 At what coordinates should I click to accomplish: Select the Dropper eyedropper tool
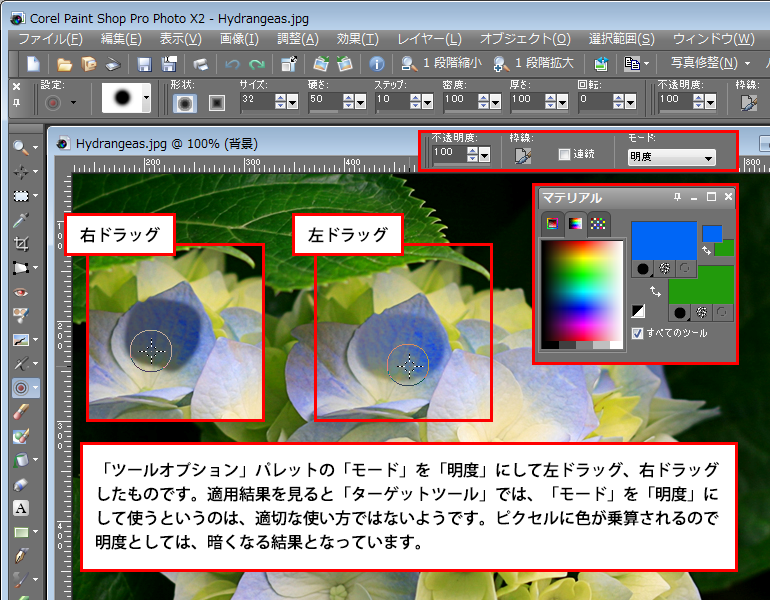[21, 220]
